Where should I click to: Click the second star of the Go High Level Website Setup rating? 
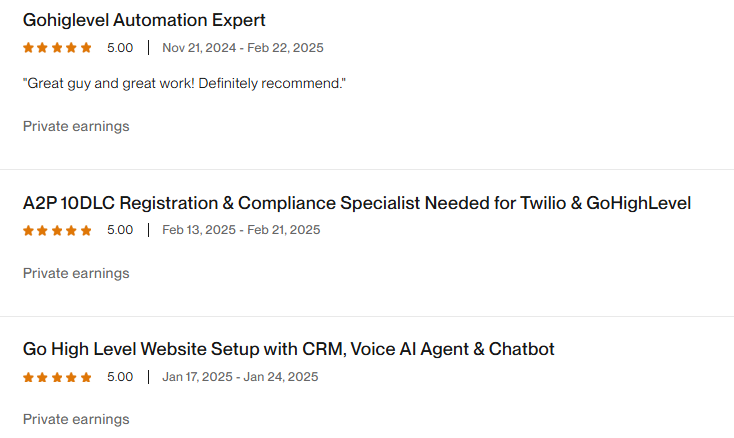(x=43, y=377)
